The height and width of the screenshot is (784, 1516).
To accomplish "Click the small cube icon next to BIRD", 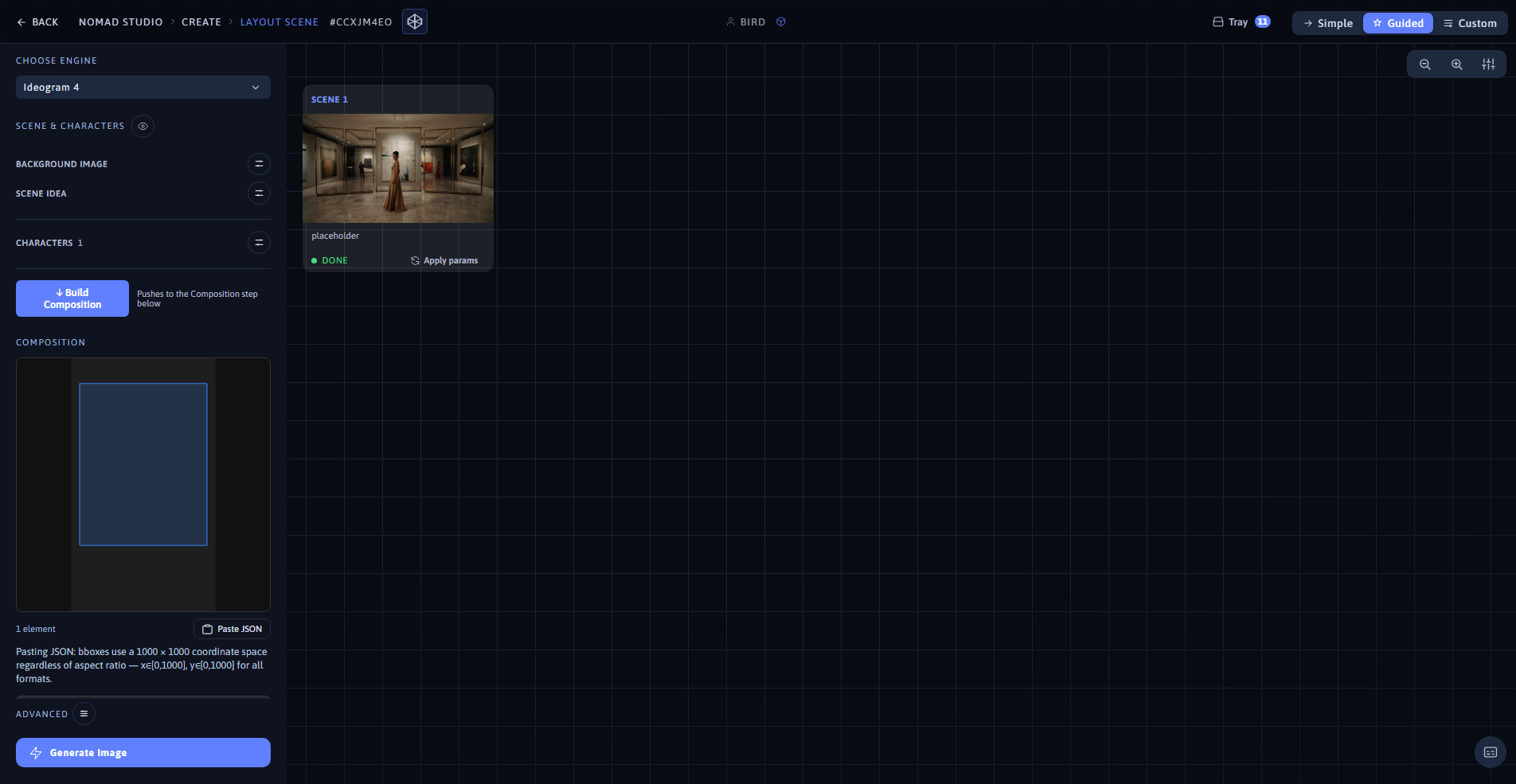I will pos(781,22).
